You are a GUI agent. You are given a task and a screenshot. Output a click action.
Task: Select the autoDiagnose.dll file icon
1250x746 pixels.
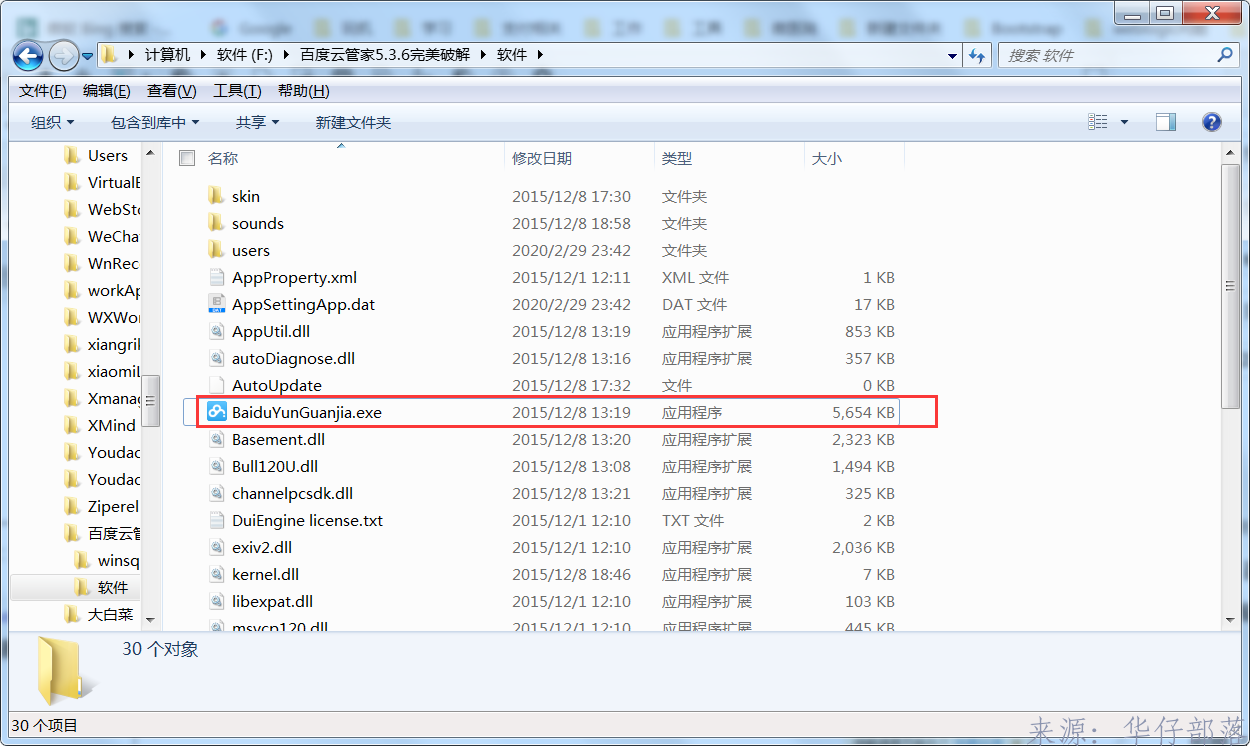click(217, 358)
